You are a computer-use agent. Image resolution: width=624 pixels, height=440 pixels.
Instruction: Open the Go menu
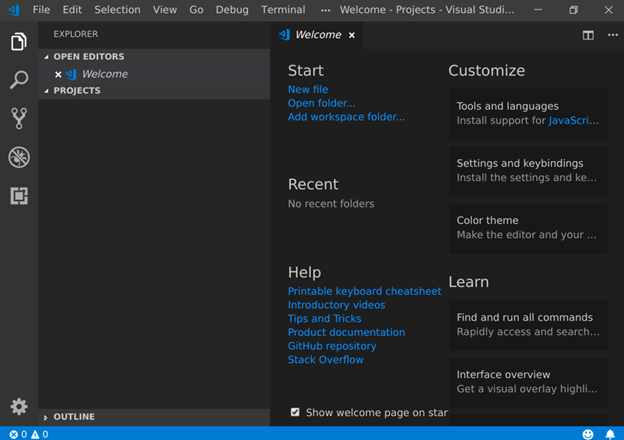click(x=196, y=10)
